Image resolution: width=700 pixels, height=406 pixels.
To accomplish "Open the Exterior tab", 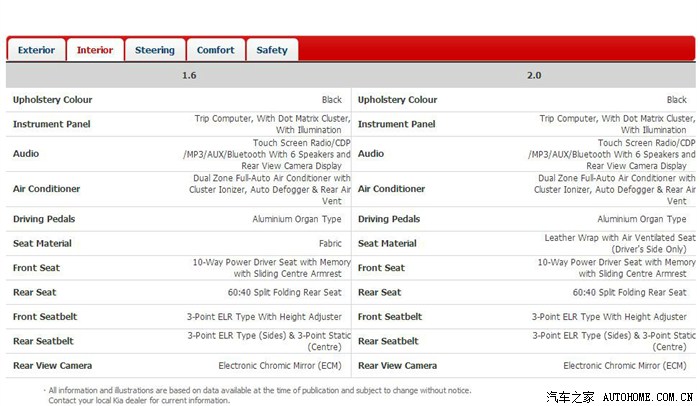I will pos(37,50).
